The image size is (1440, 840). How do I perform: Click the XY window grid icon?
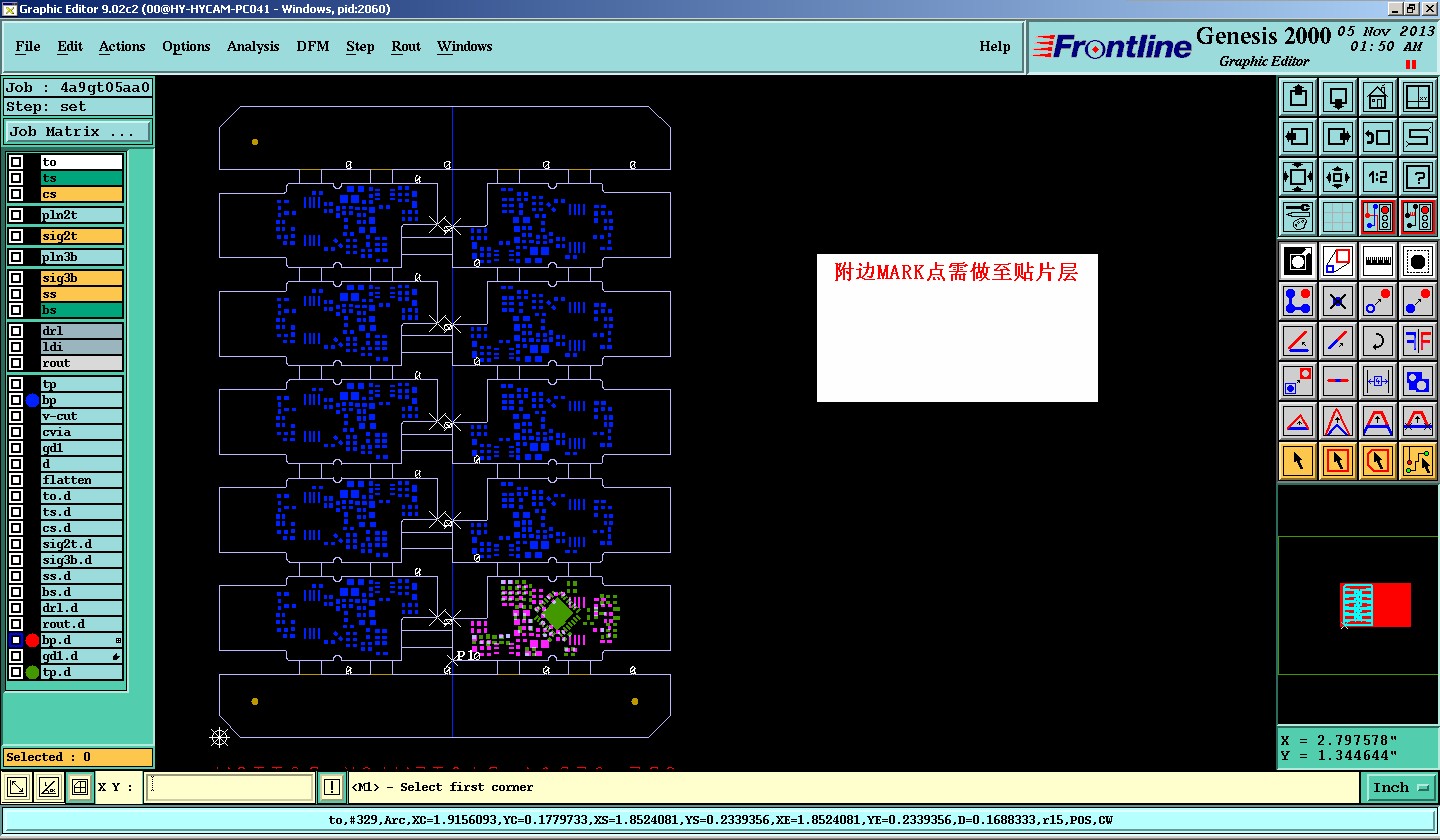pos(1417,97)
